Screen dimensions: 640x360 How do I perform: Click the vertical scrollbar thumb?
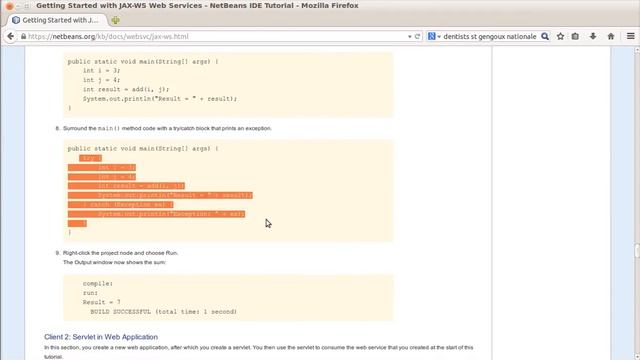tap(637, 251)
